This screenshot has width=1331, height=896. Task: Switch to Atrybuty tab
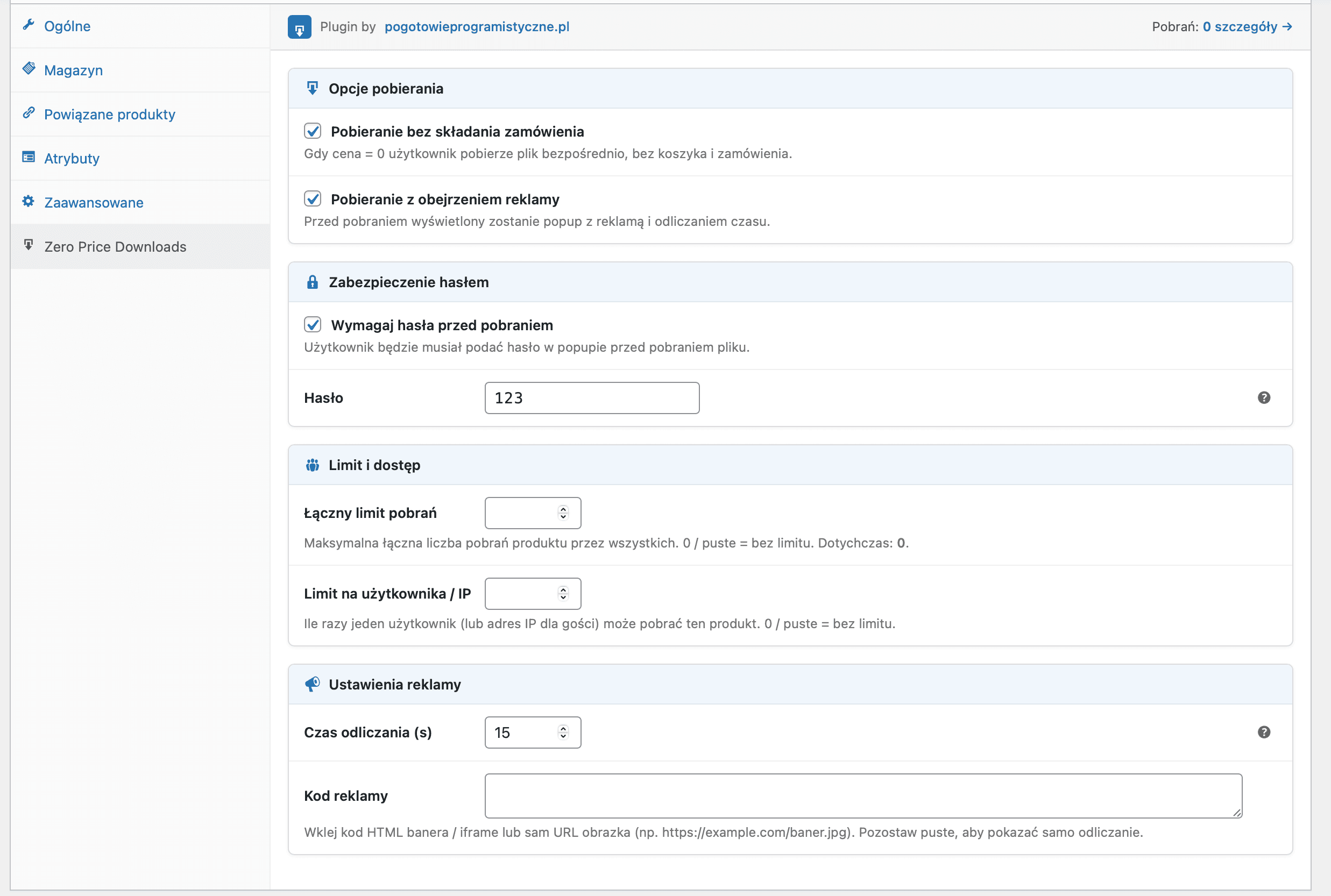tap(140, 158)
